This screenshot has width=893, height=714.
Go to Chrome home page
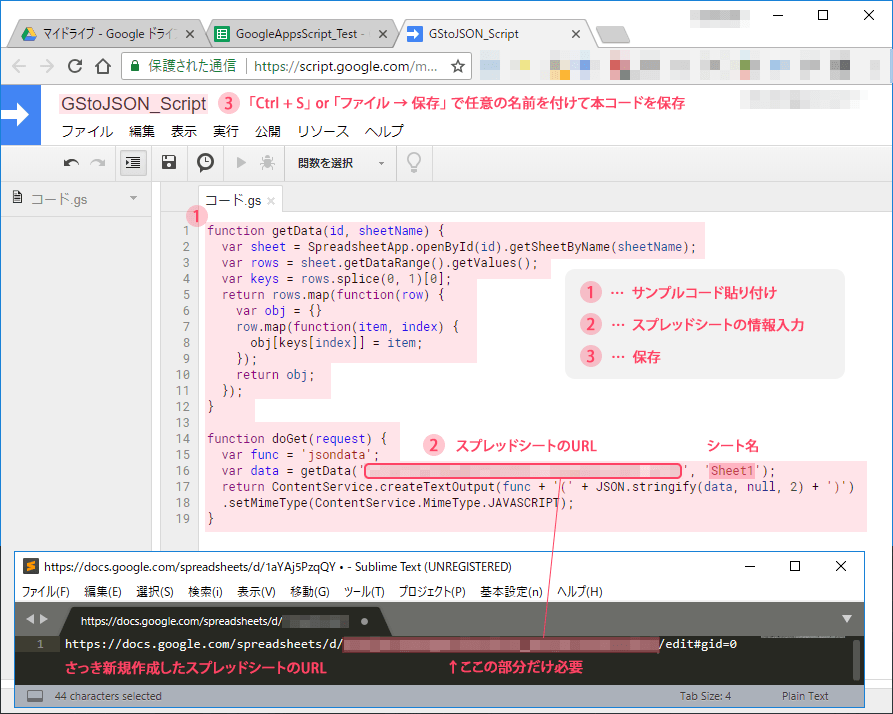tap(103, 66)
